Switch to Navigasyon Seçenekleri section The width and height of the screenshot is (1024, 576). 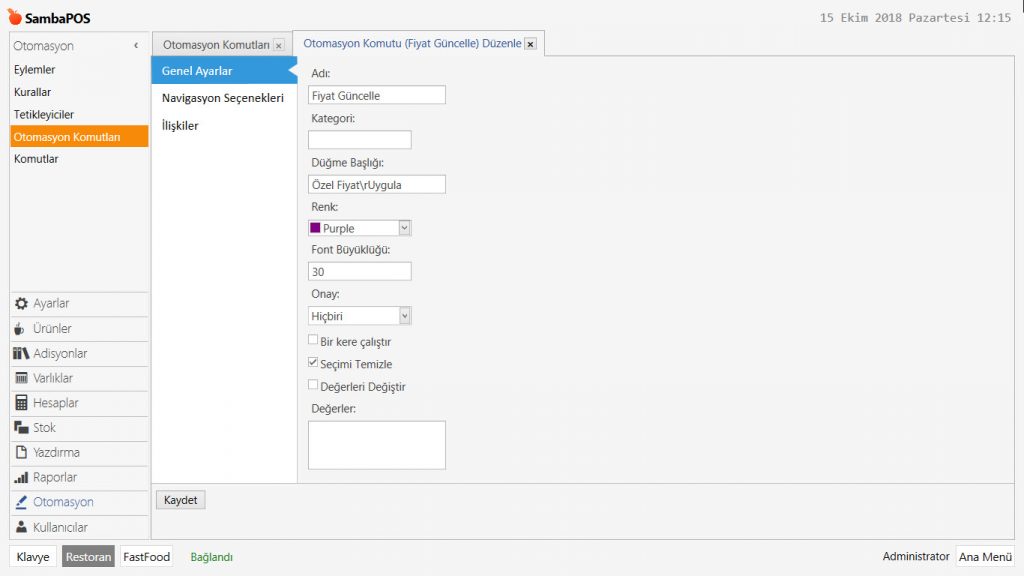coord(222,98)
